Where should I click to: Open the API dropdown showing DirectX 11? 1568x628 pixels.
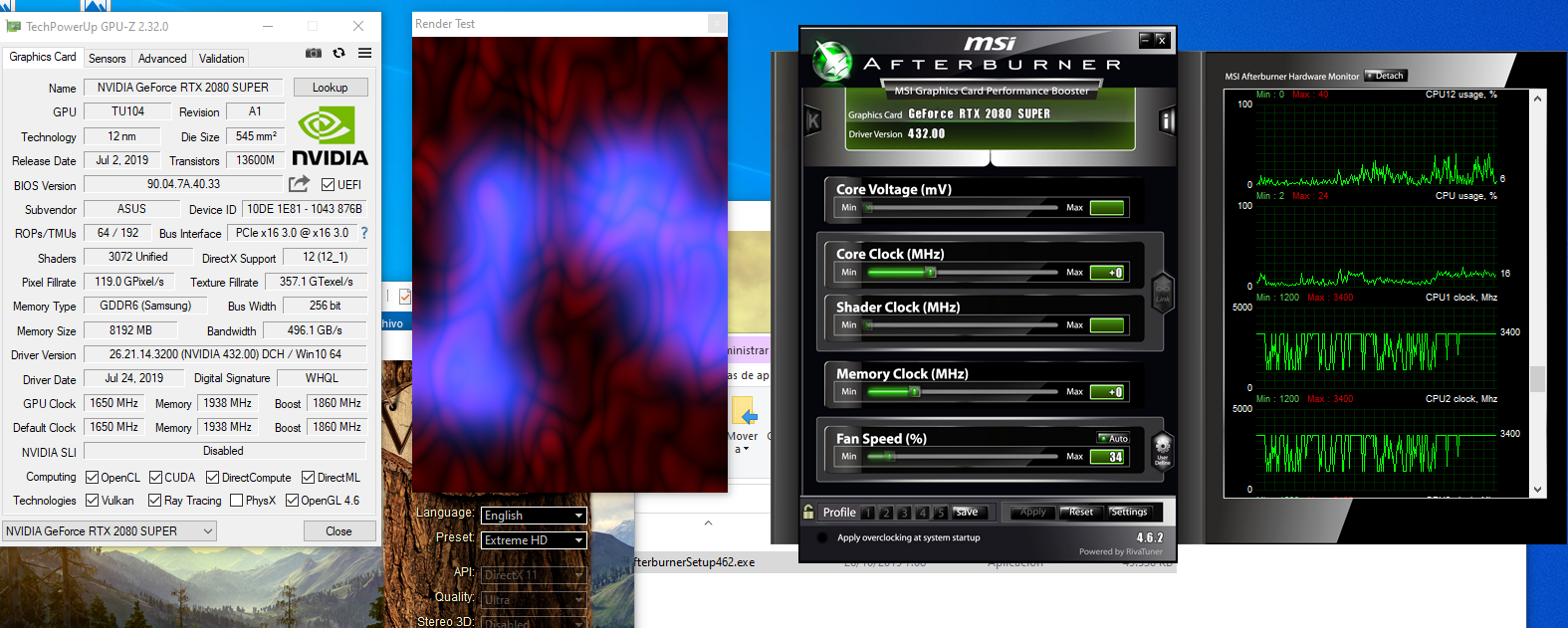tap(534, 574)
